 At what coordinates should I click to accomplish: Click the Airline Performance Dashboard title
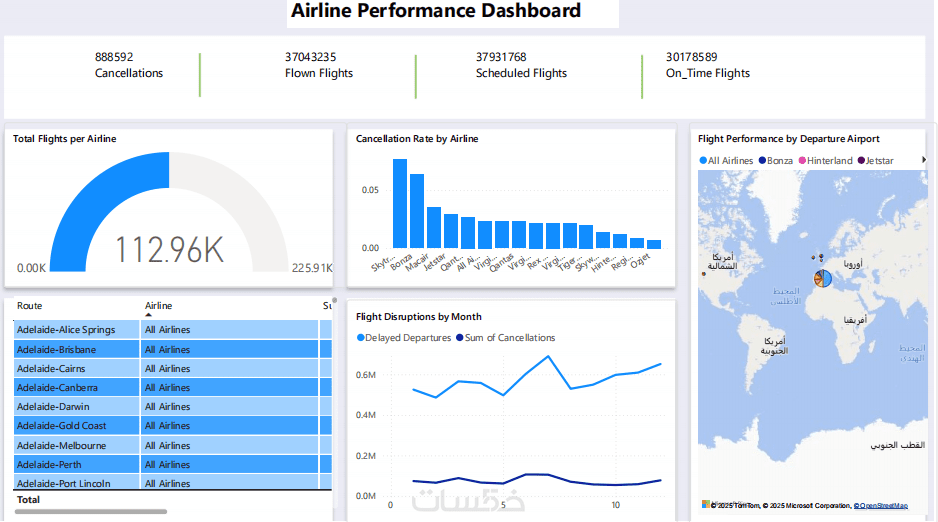[436, 11]
